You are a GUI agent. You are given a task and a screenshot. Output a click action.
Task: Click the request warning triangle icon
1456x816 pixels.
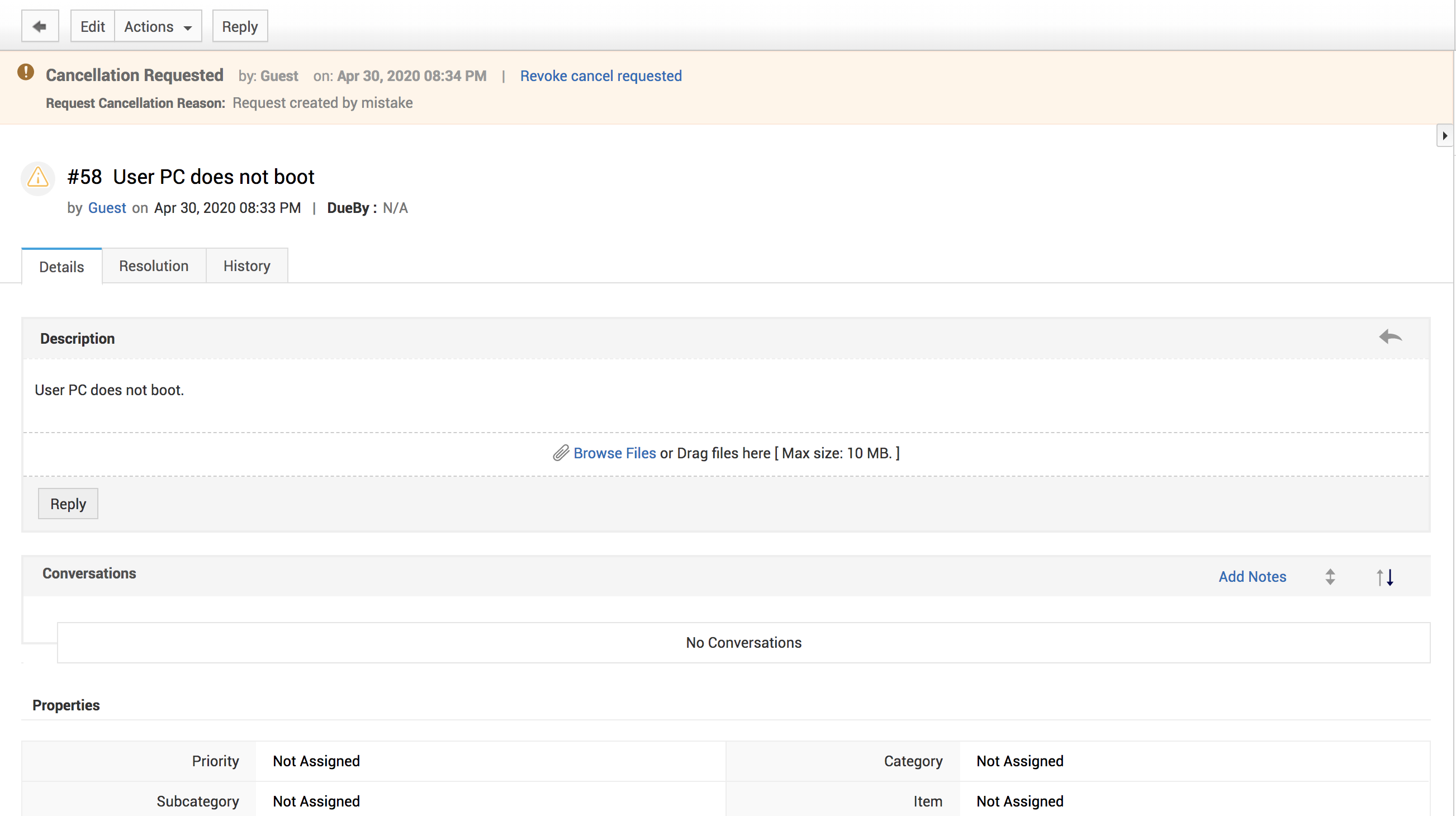pos(38,178)
